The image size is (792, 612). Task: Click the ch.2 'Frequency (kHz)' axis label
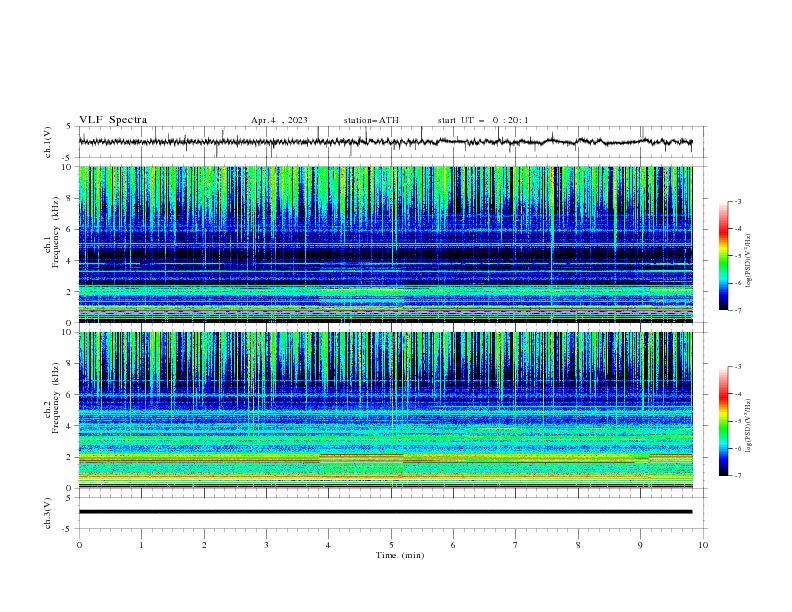56,397
